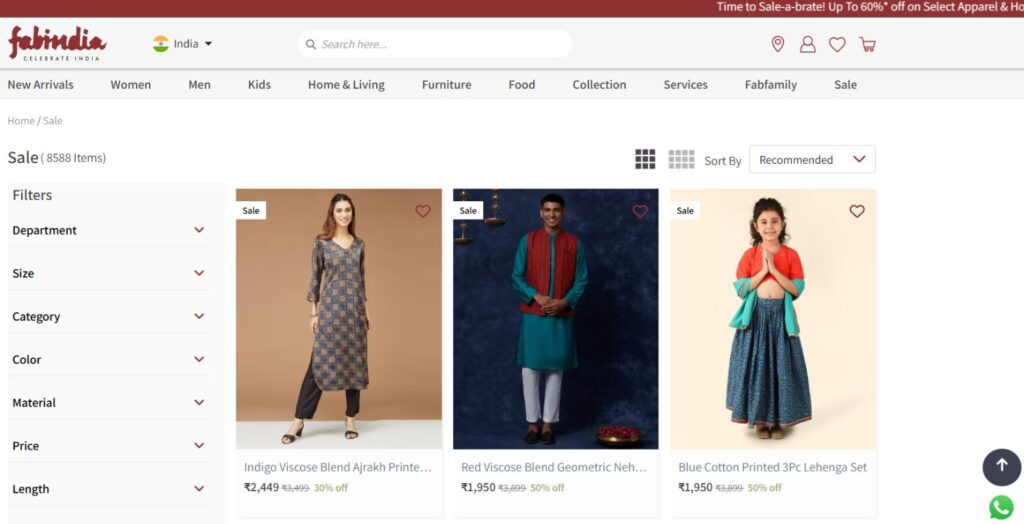Wishlist the Blue Cotton Printed Lehenga Set
The image size is (1024, 524).
(857, 211)
